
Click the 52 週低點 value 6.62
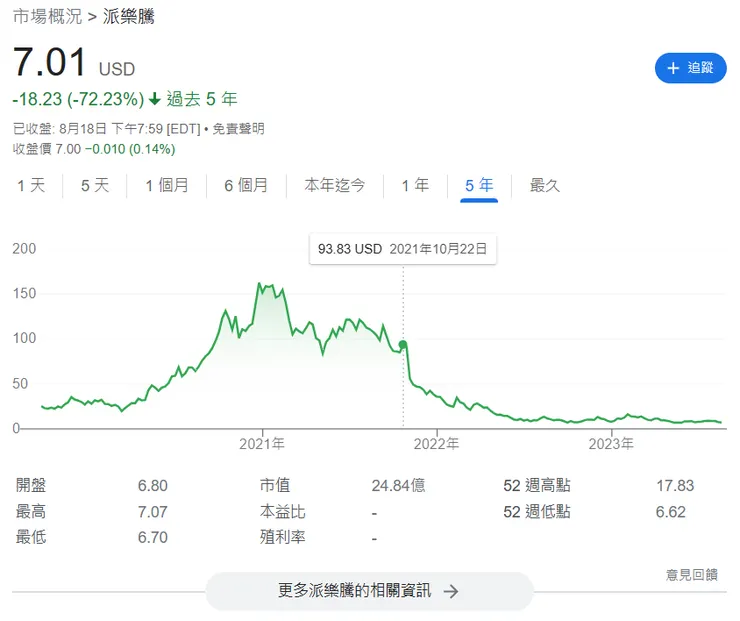point(671,512)
